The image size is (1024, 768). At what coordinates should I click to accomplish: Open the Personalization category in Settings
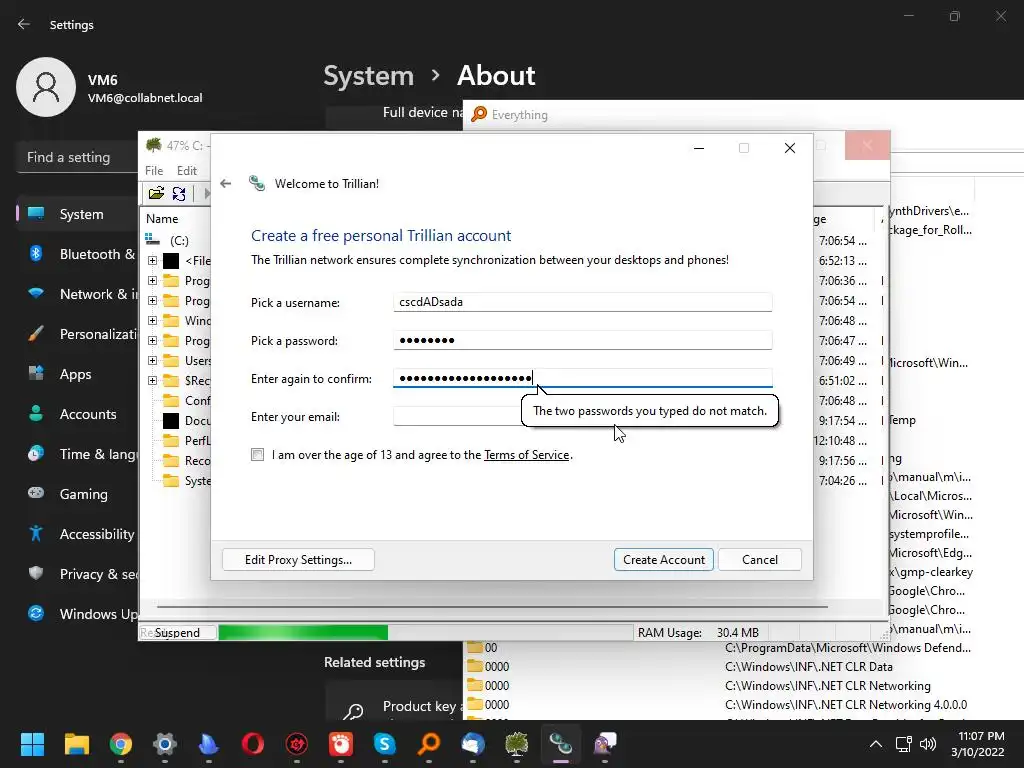click(x=77, y=334)
